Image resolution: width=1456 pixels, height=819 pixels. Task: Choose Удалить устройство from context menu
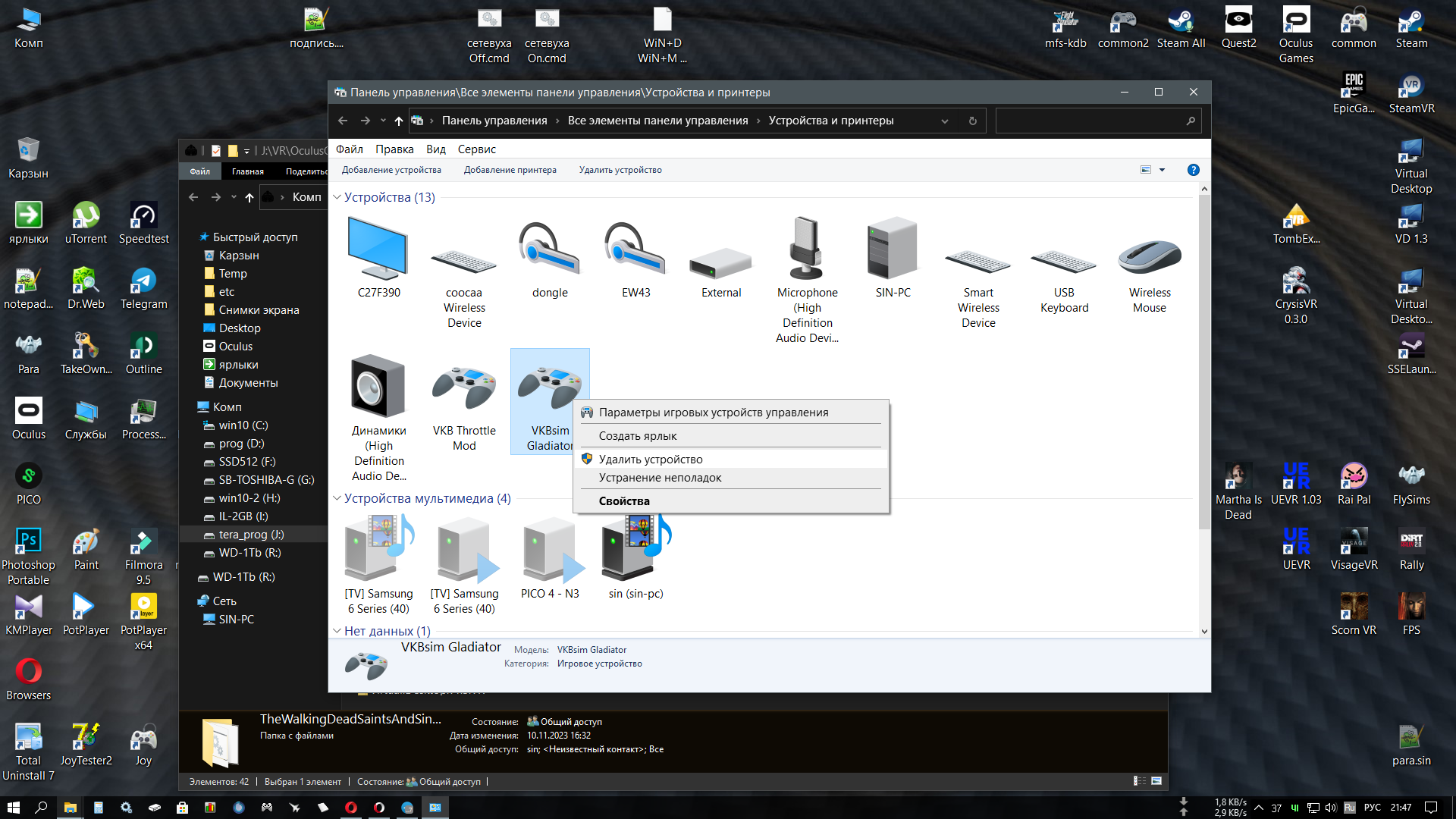pos(731,460)
